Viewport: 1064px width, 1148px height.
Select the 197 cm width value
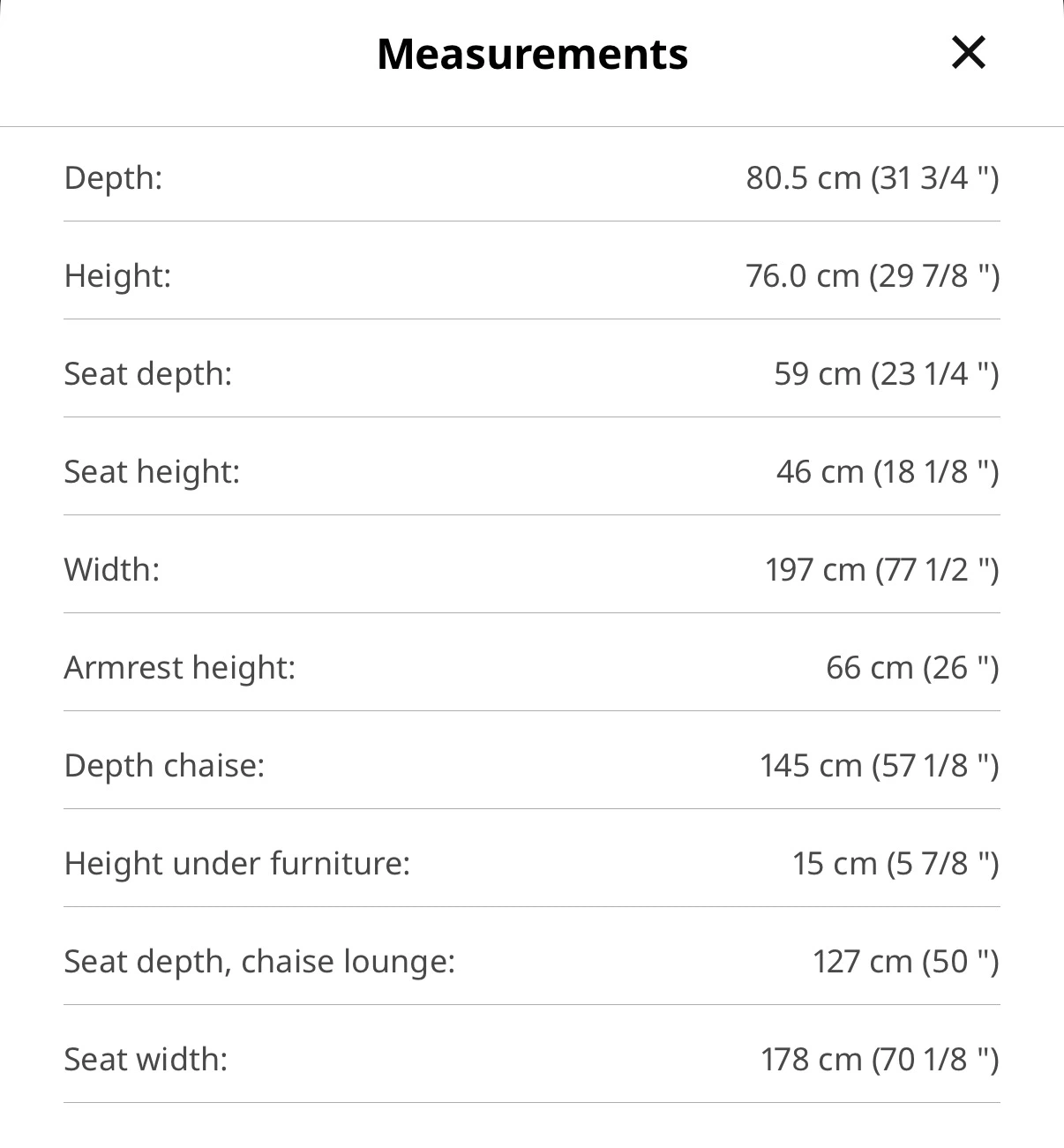click(882, 570)
